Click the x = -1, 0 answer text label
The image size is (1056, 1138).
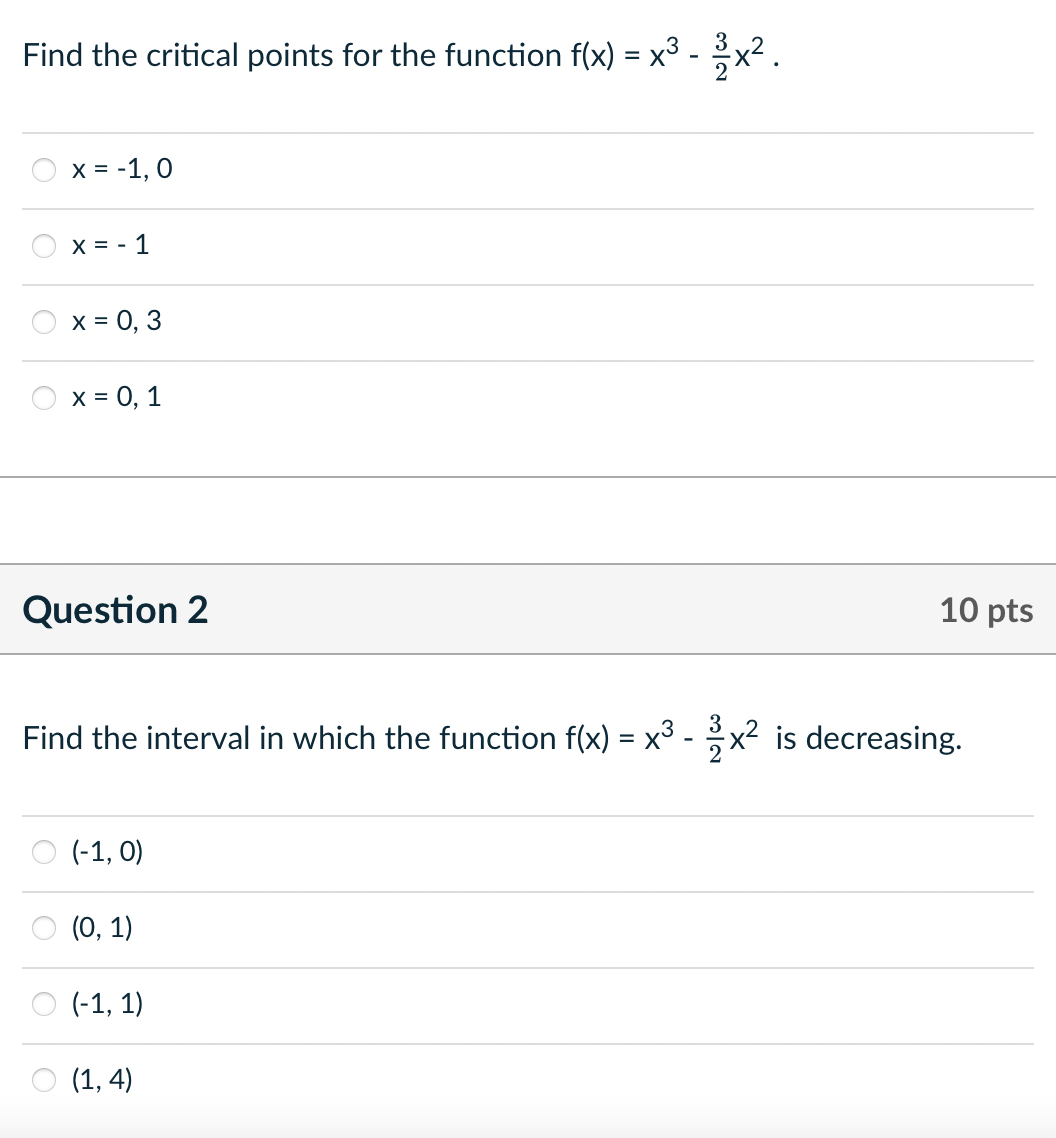coord(120,170)
